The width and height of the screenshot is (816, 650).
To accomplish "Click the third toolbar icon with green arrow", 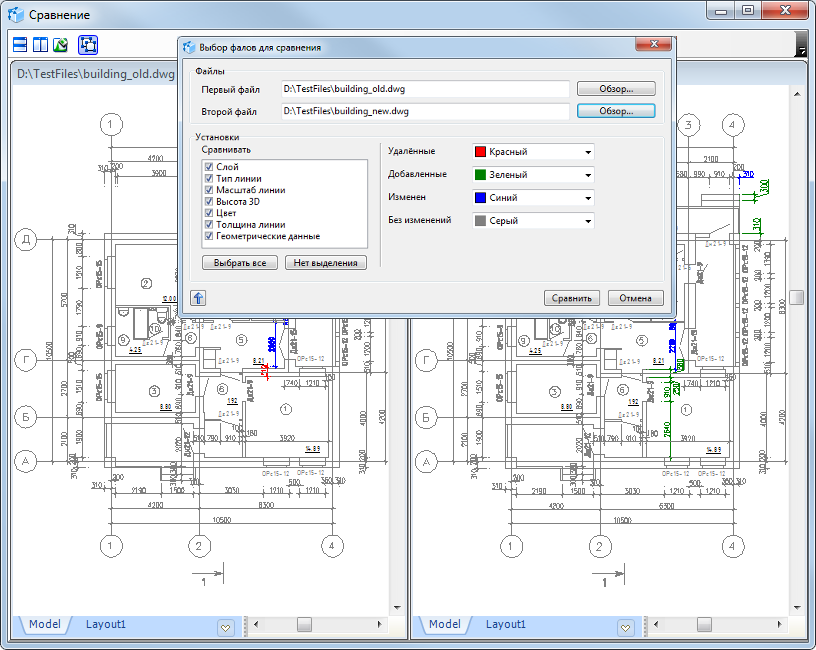I will pos(60,45).
